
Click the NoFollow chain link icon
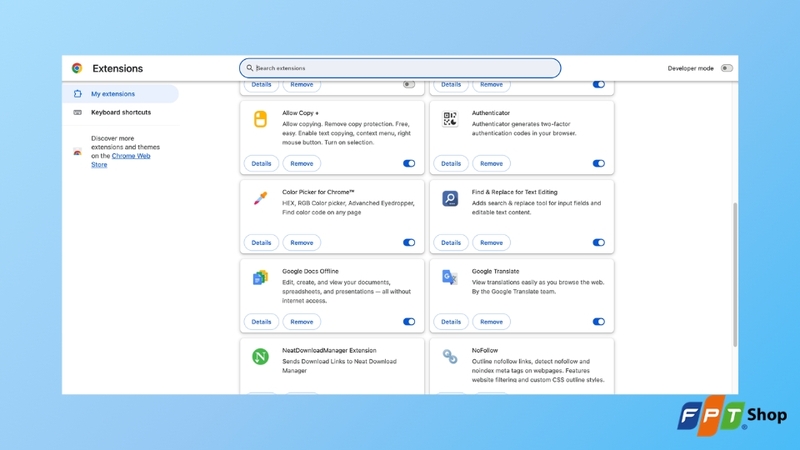pyautogui.click(x=450, y=356)
